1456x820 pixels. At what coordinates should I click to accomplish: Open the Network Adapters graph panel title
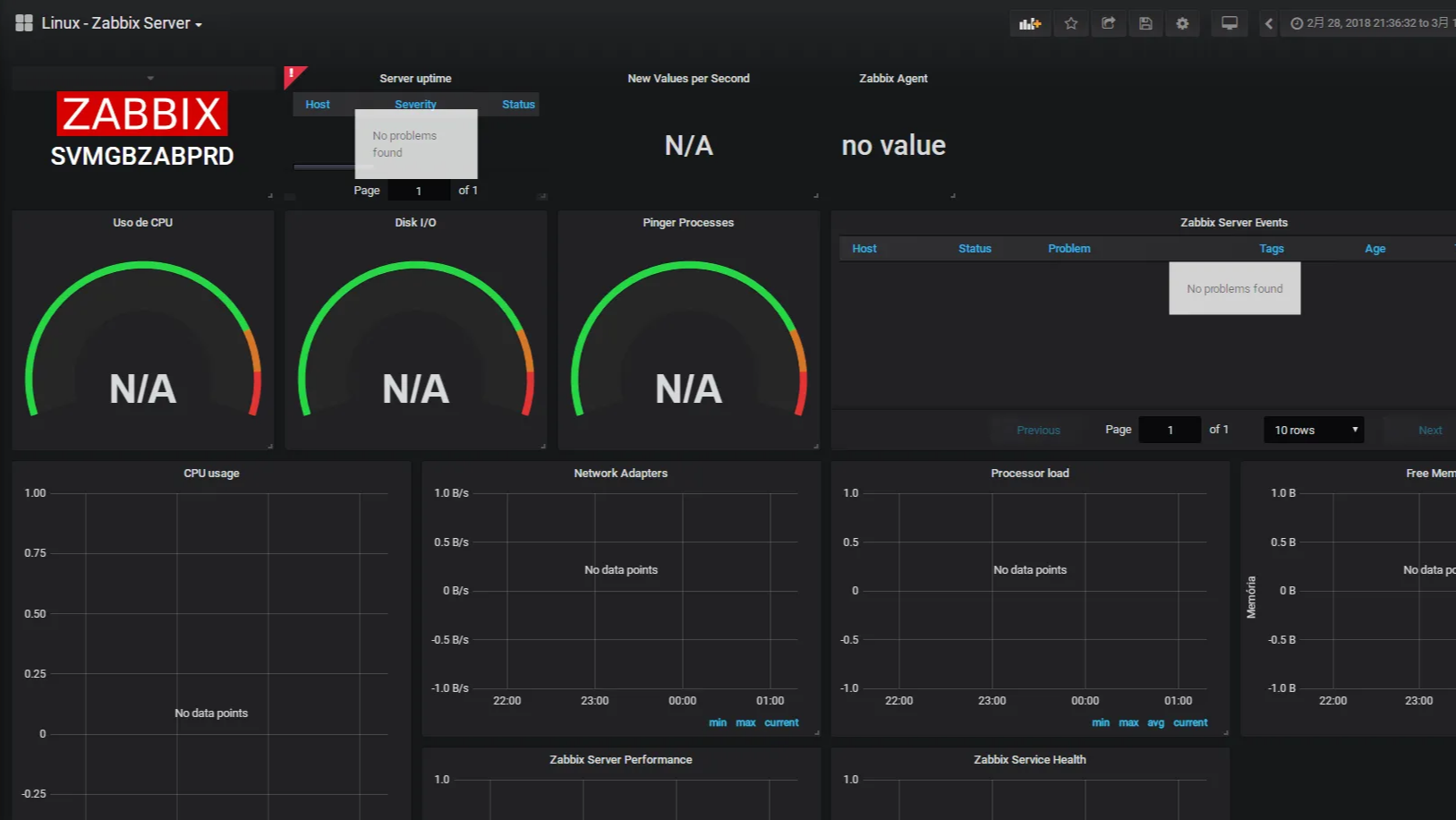[620, 474]
